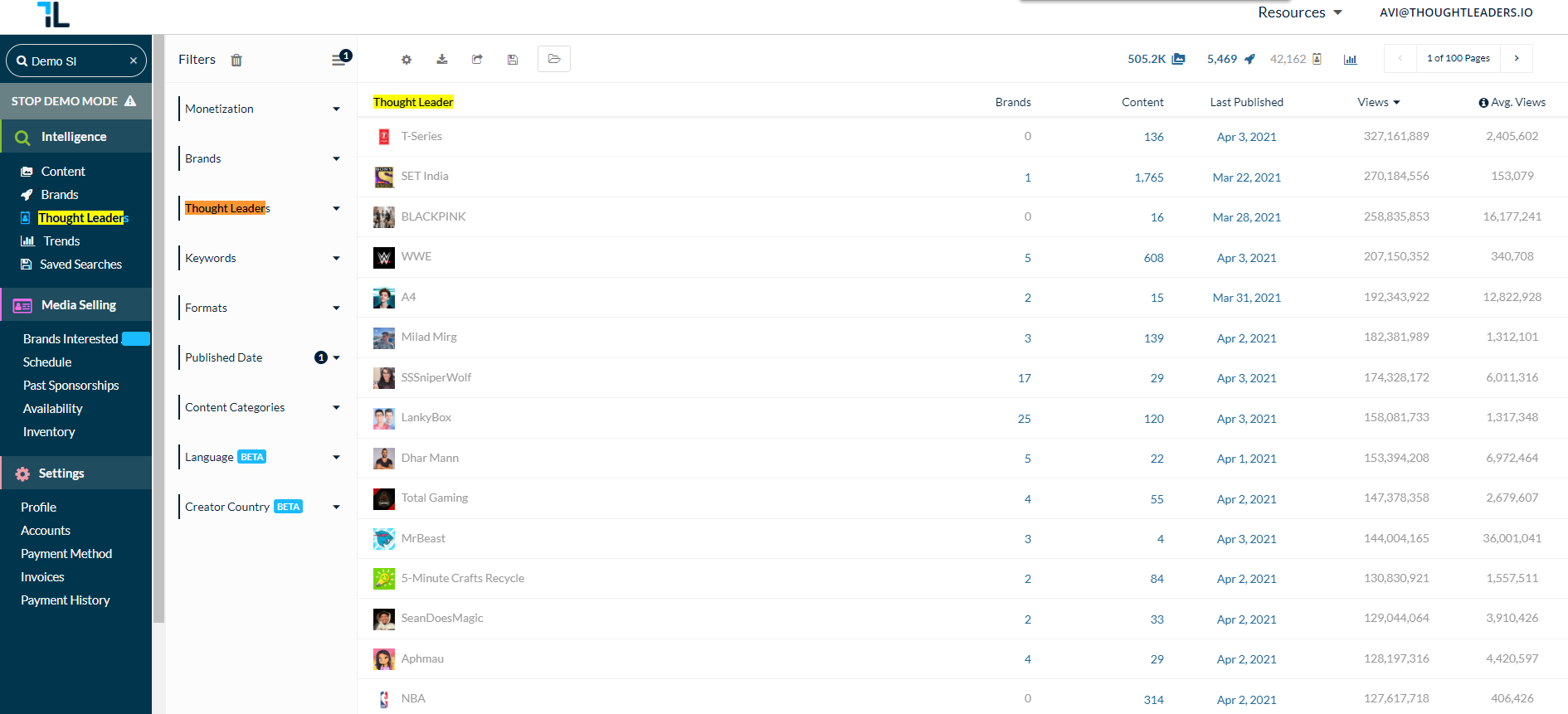Toggle the filter list icon with badge
The height and width of the screenshot is (714, 1568).
pyautogui.click(x=340, y=59)
